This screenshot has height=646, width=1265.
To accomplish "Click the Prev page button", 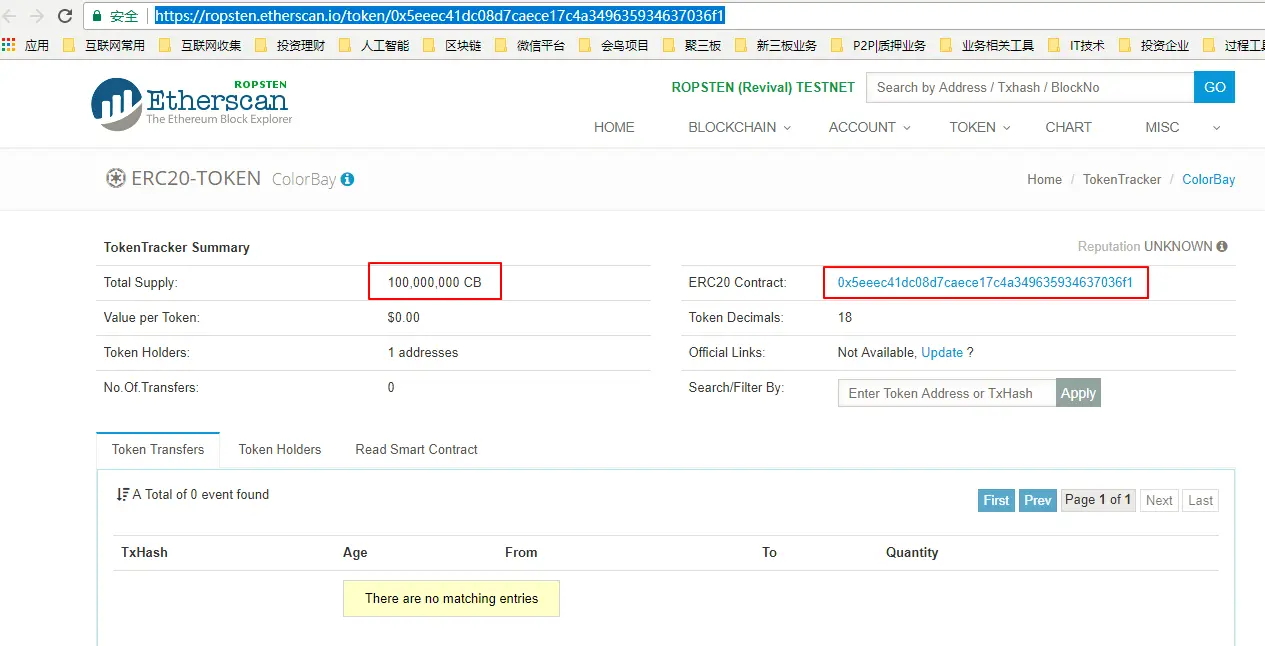I will tap(1038, 500).
